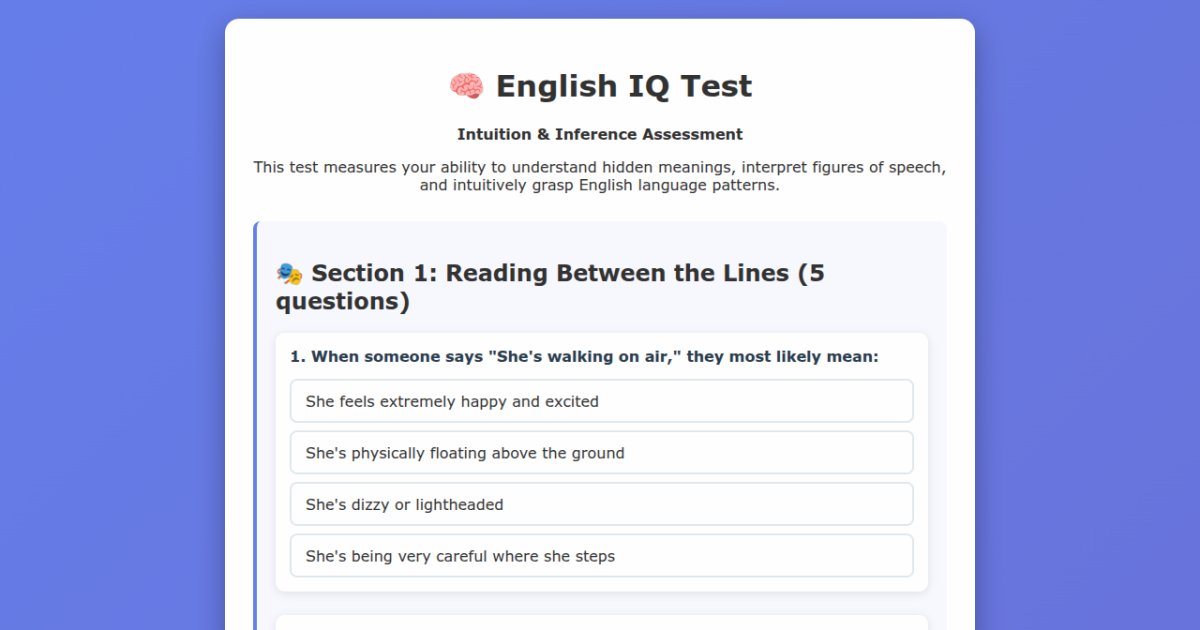
Task: Click the theater masks emoji in Section 1
Action: click(x=289, y=273)
